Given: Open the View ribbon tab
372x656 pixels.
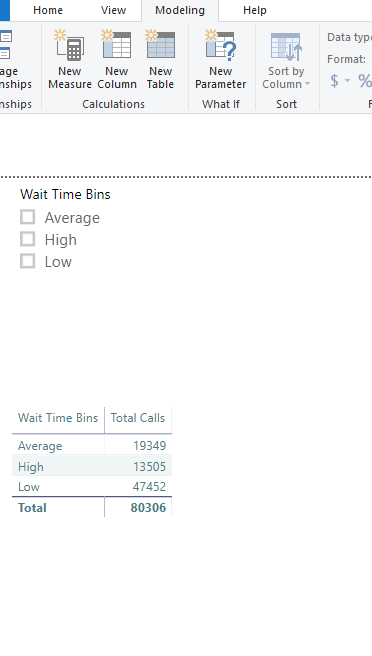Looking at the screenshot, I should pyautogui.click(x=113, y=10).
